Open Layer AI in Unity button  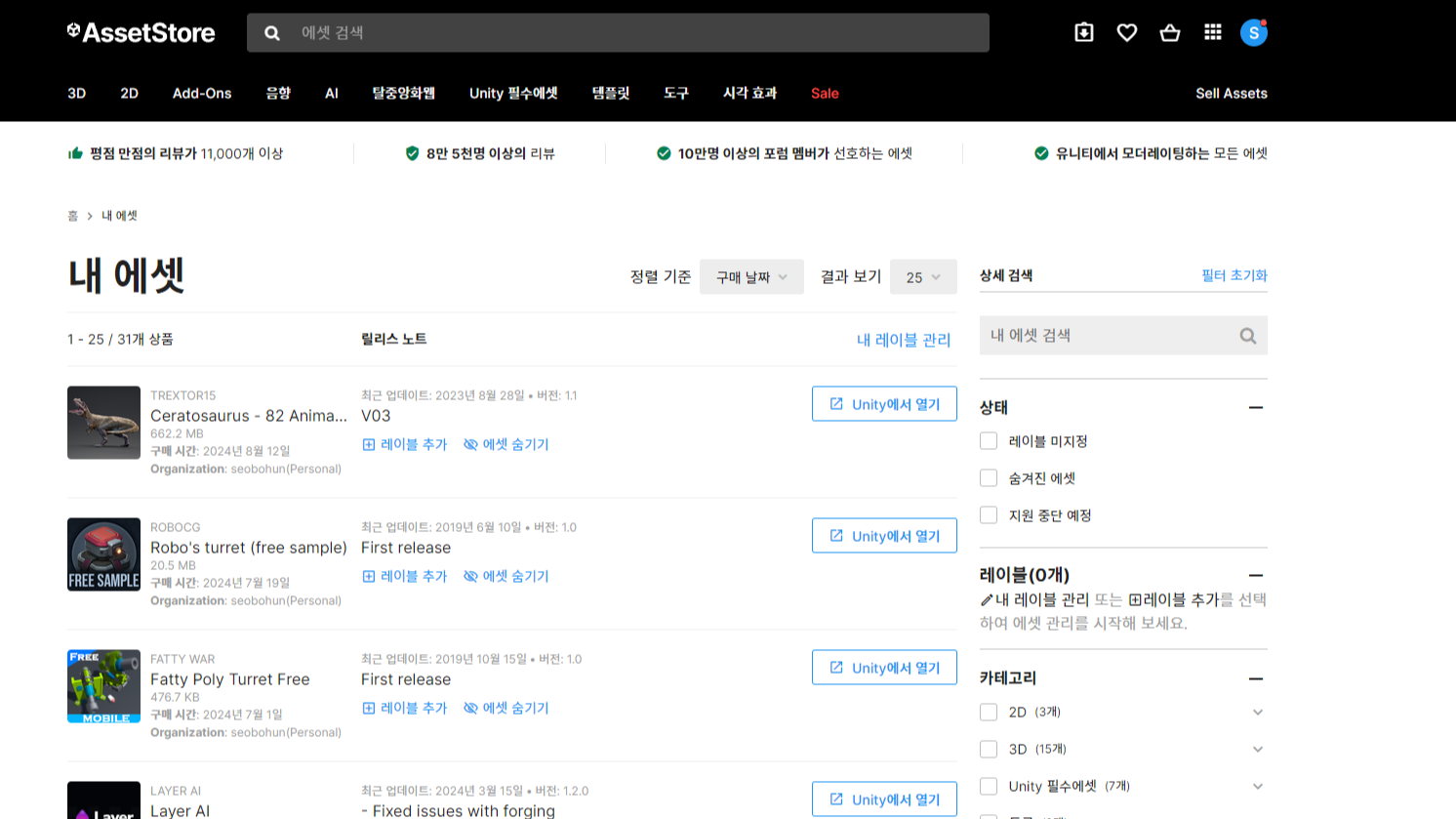click(x=884, y=799)
